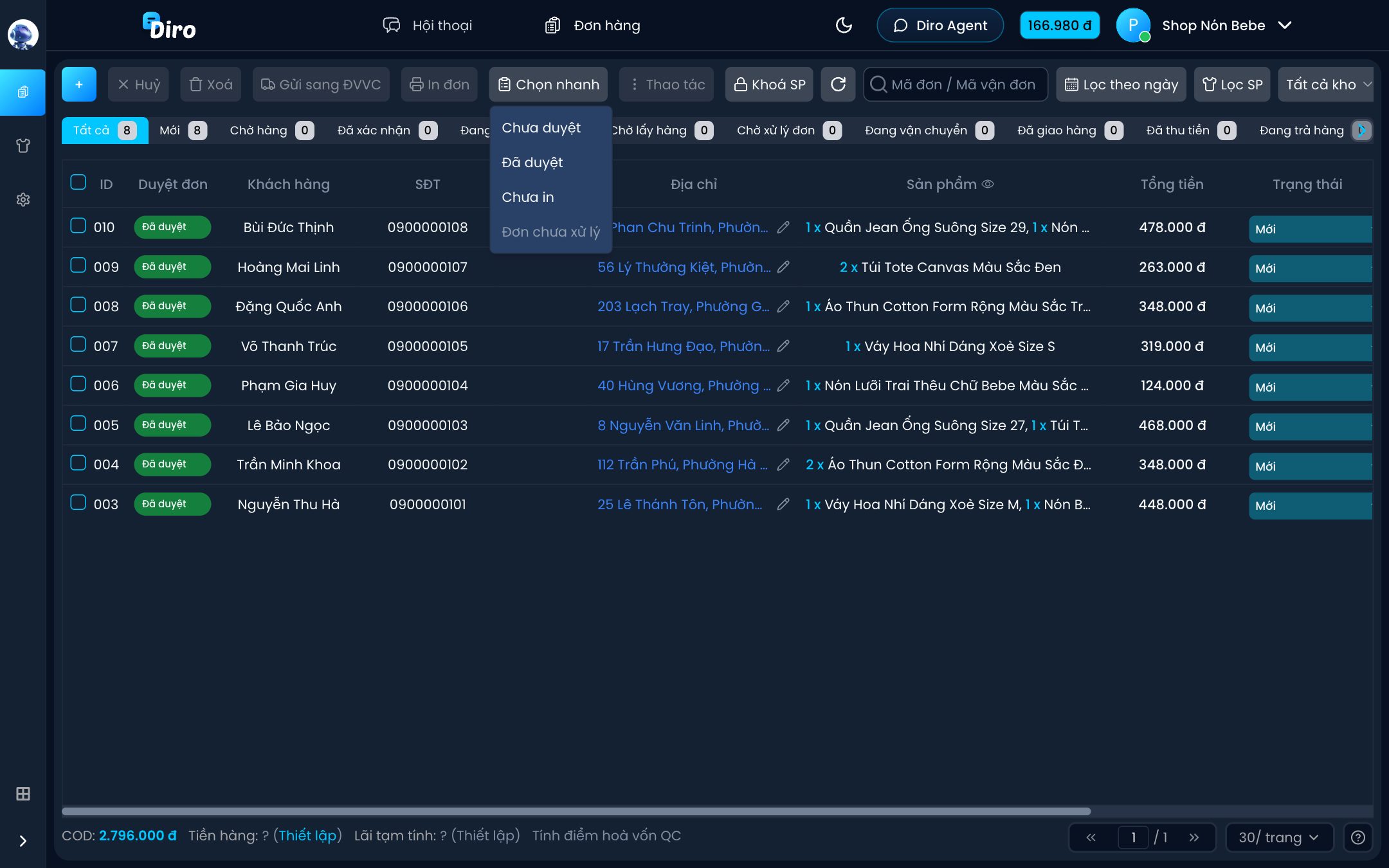1389x868 pixels.
Task: Click the horizontal scrollbar under table
Action: (576, 811)
